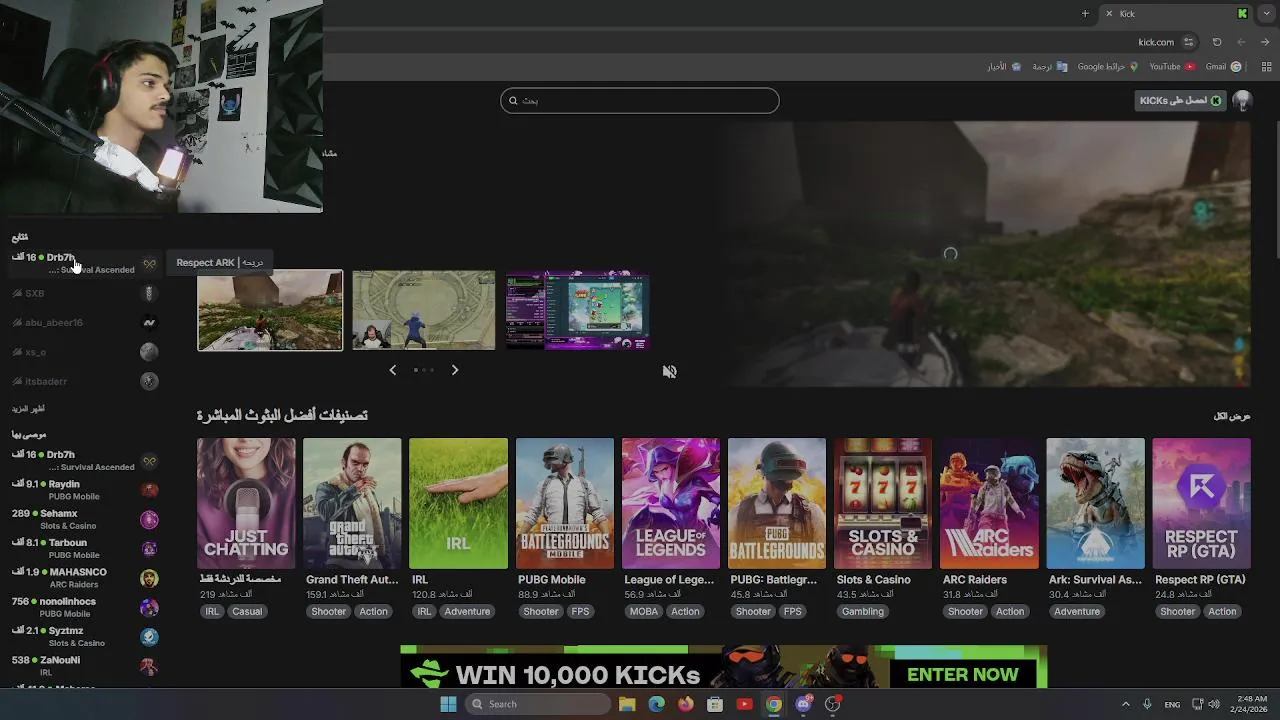This screenshot has height=720, width=1280.
Task: Open the Slots & Casino category card
Action: tap(883, 503)
